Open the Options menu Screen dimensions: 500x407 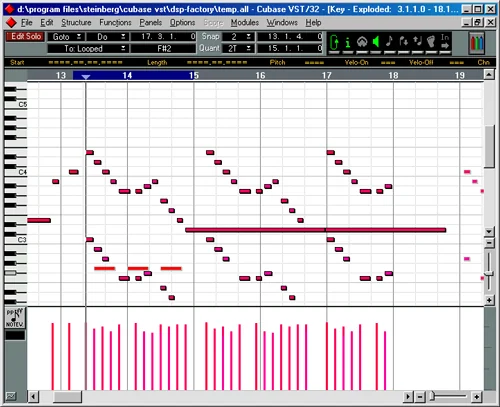click(182, 23)
